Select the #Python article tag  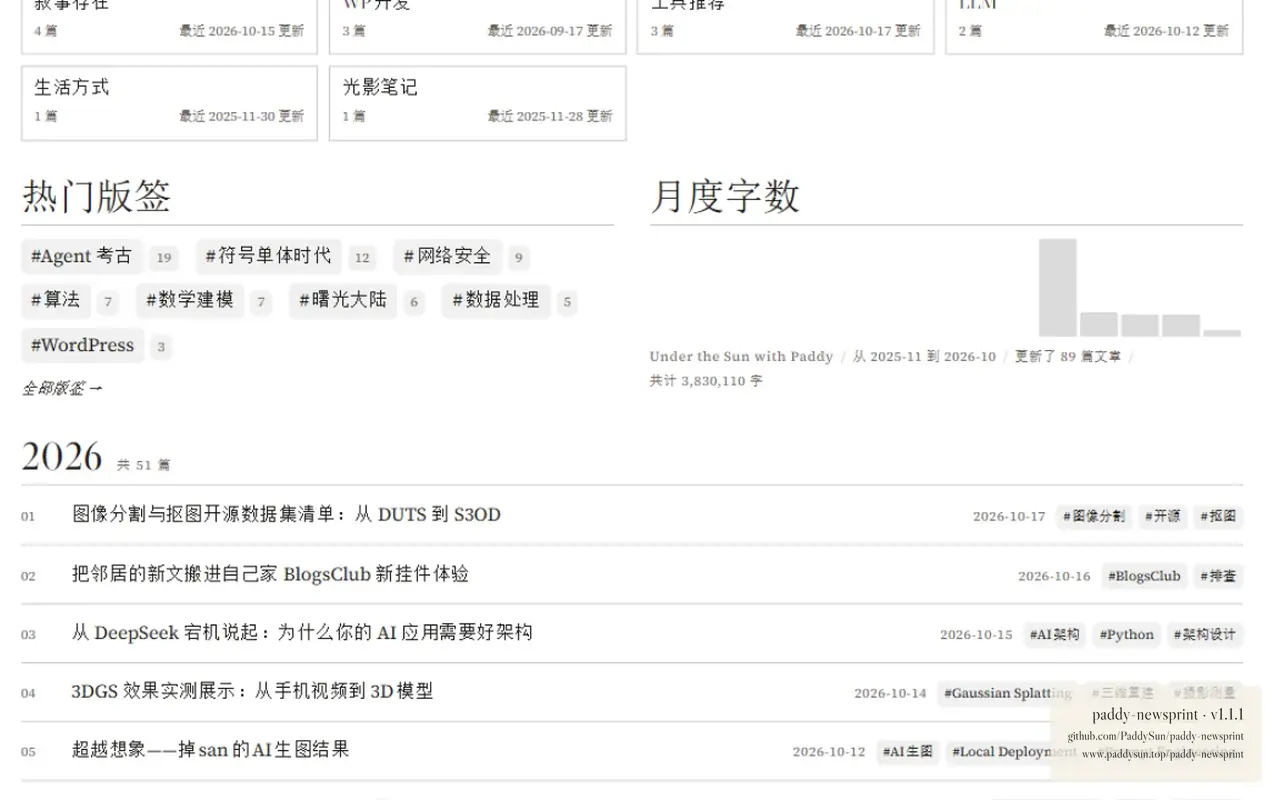coord(1126,635)
